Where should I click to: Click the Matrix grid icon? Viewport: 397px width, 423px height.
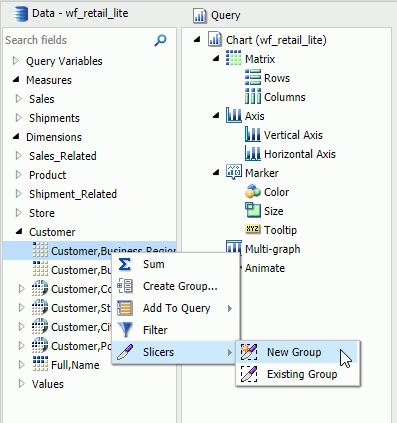(233, 58)
